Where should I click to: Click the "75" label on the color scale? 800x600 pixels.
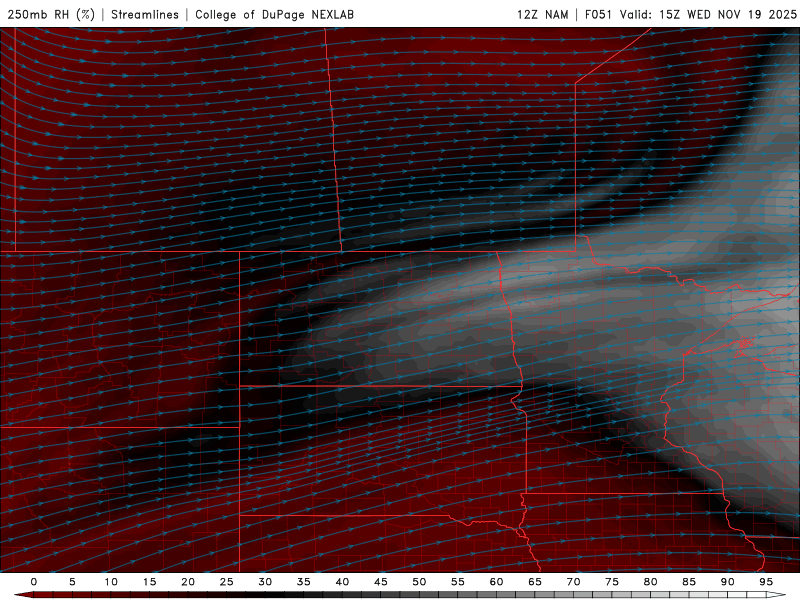pos(612,582)
